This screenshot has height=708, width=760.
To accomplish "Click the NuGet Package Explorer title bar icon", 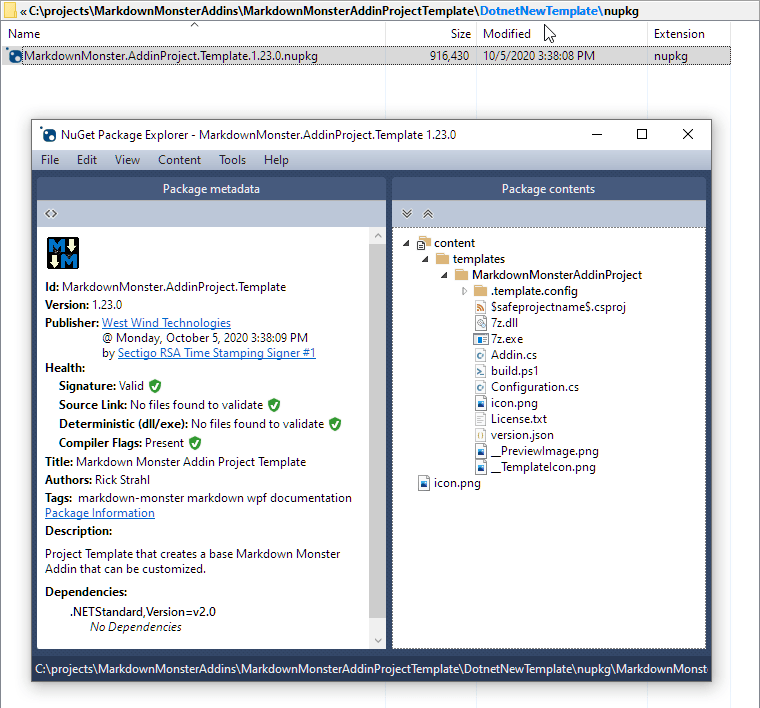I will pyautogui.click(x=48, y=134).
